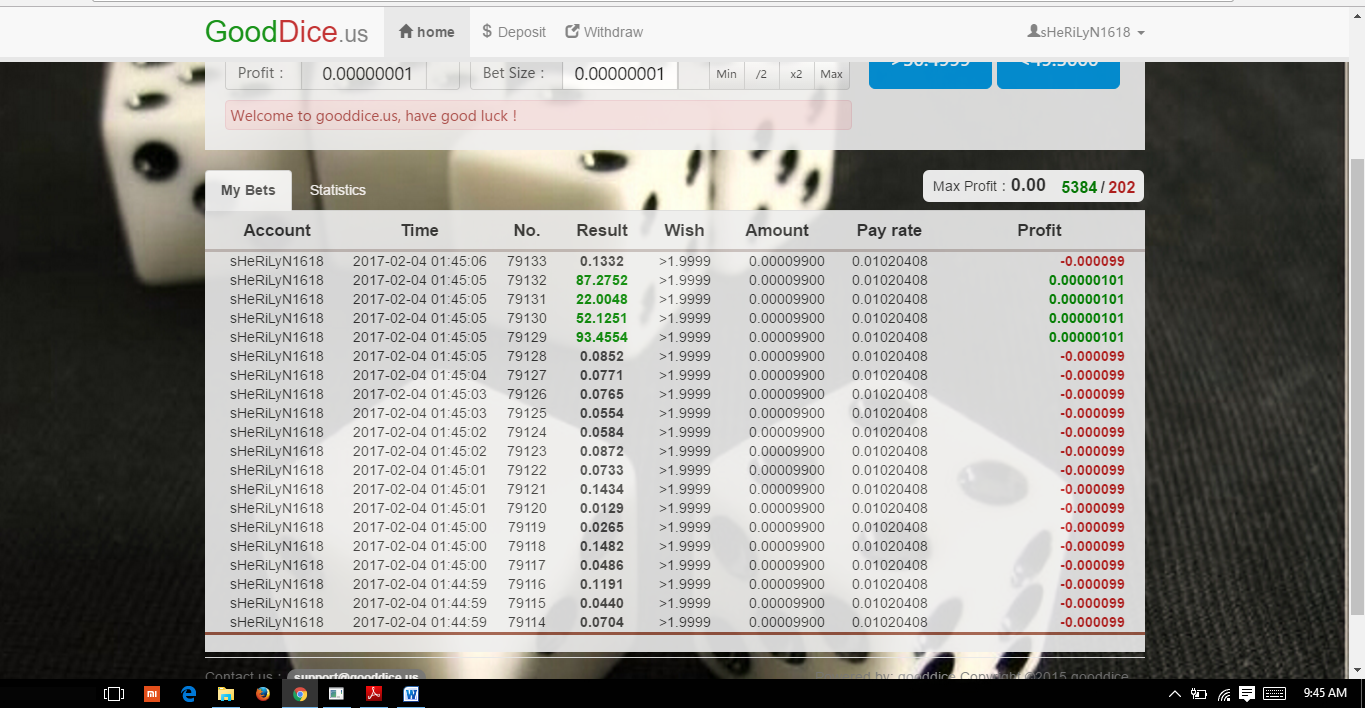Click the red loss count 202

point(1121,187)
